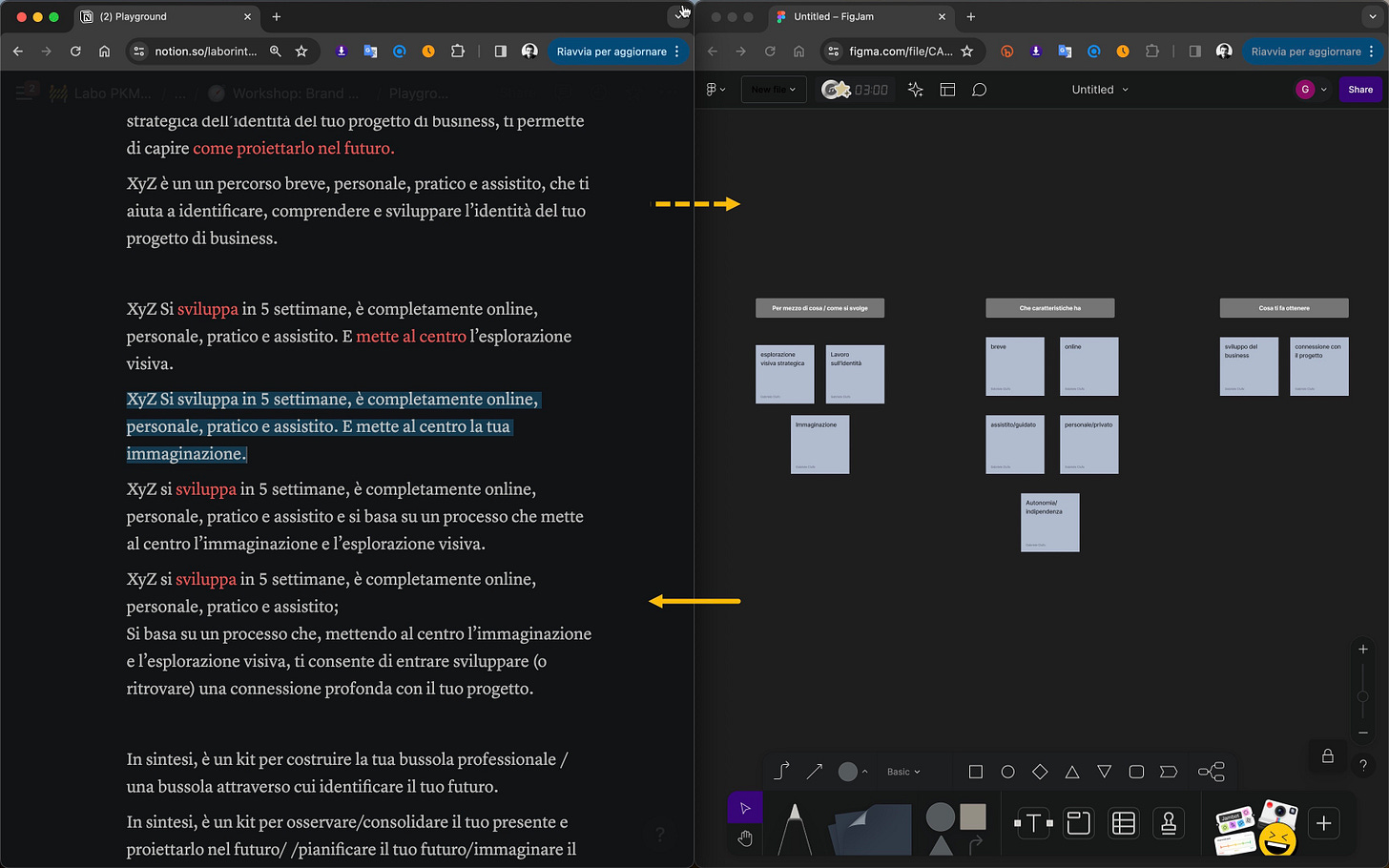Select the 'Immaginazione' sticky note
Image resolution: width=1389 pixels, height=868 pixels.
[x=820, y=444]
